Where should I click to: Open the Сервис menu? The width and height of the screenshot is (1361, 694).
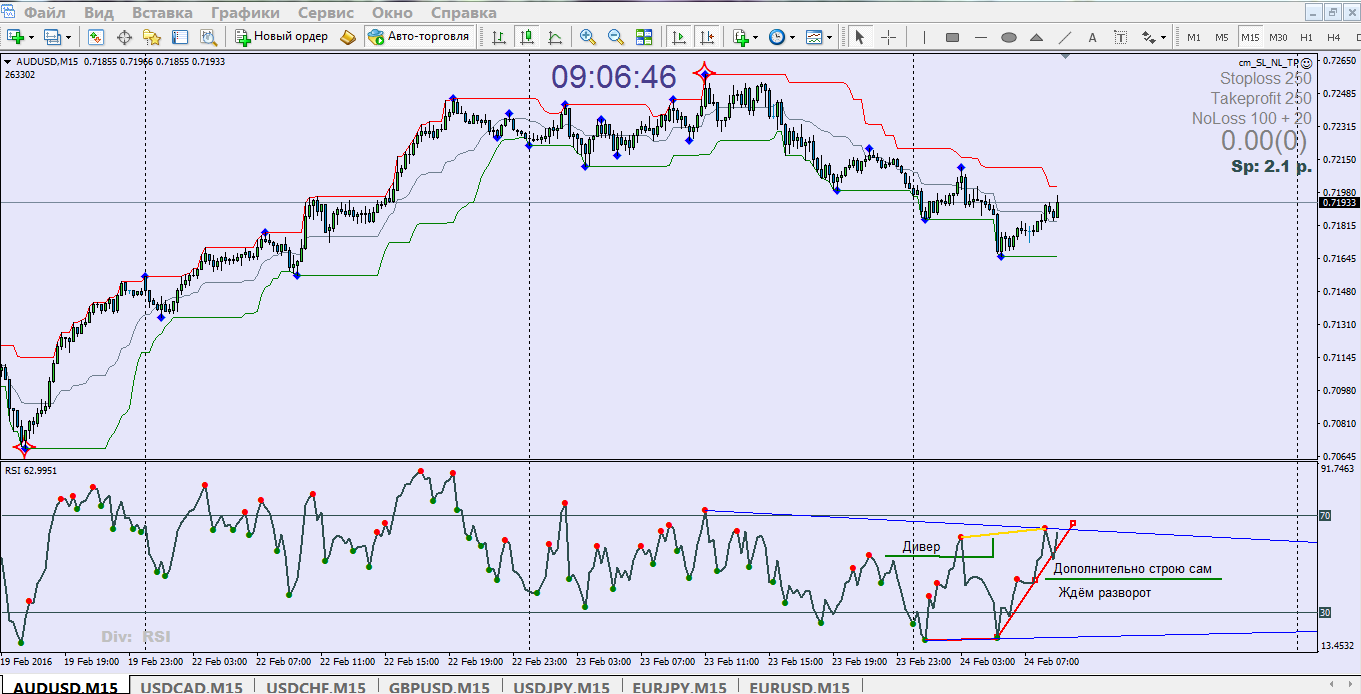(326, 13)
